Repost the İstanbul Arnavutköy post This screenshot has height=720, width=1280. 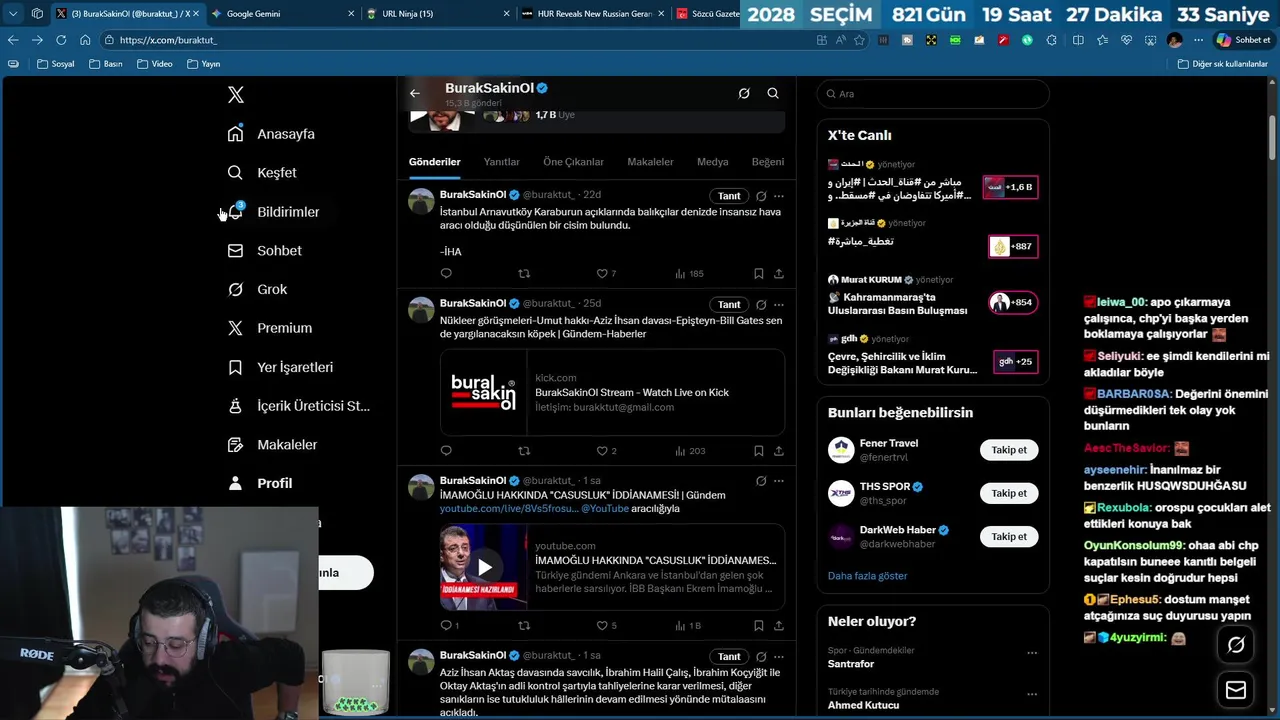[x=524, y=273]
